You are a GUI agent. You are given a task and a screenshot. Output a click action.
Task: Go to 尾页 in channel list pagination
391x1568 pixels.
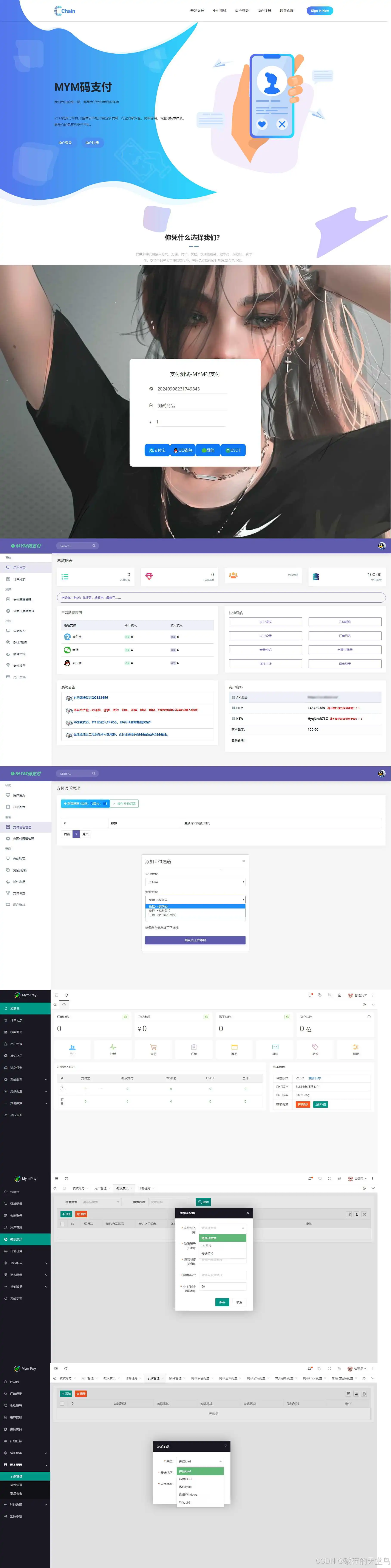pyautogui.click(x=85, y=834)
